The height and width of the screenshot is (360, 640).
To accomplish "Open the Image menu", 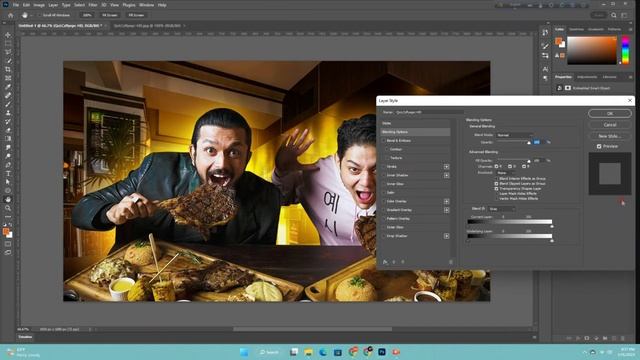I will [39, 5].
